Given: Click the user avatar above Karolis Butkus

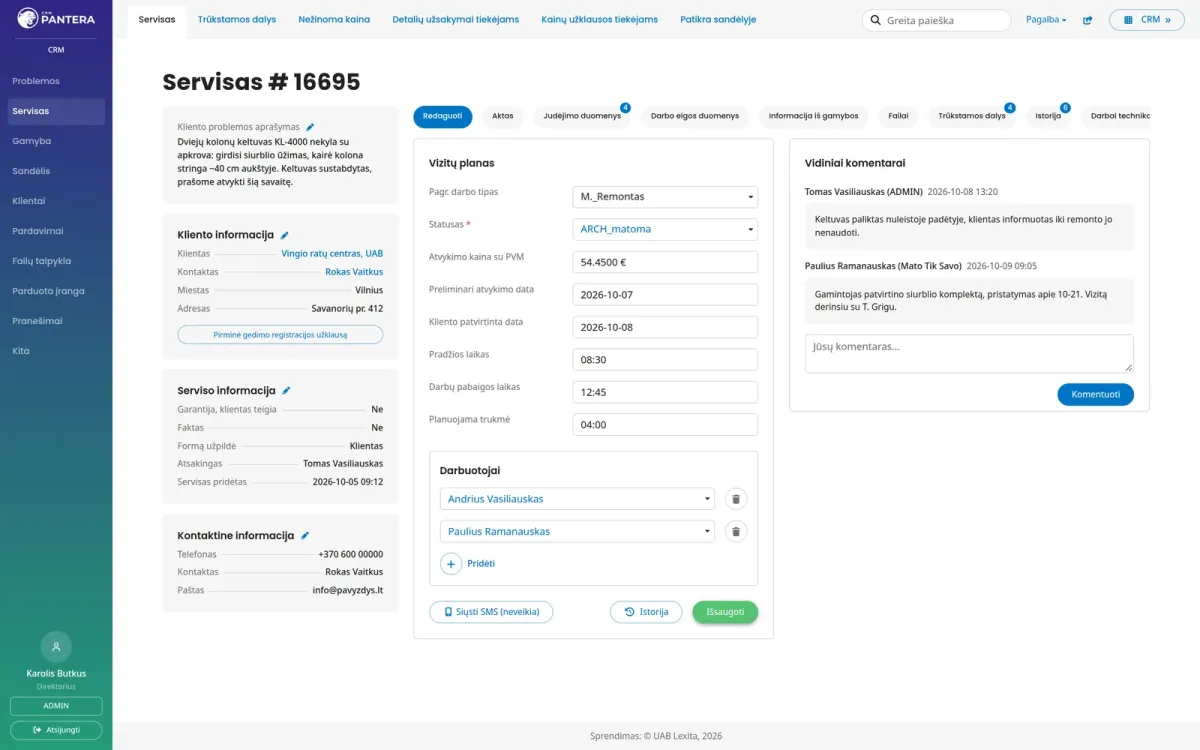Looking at the screenshot, I should [x=56, y=646].
